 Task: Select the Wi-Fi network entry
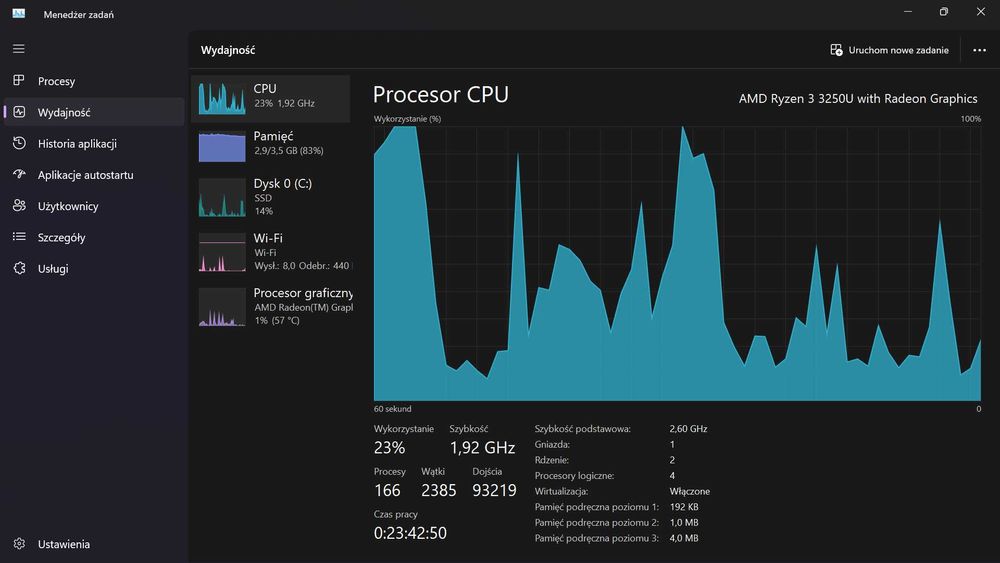[x=271, y=251]
